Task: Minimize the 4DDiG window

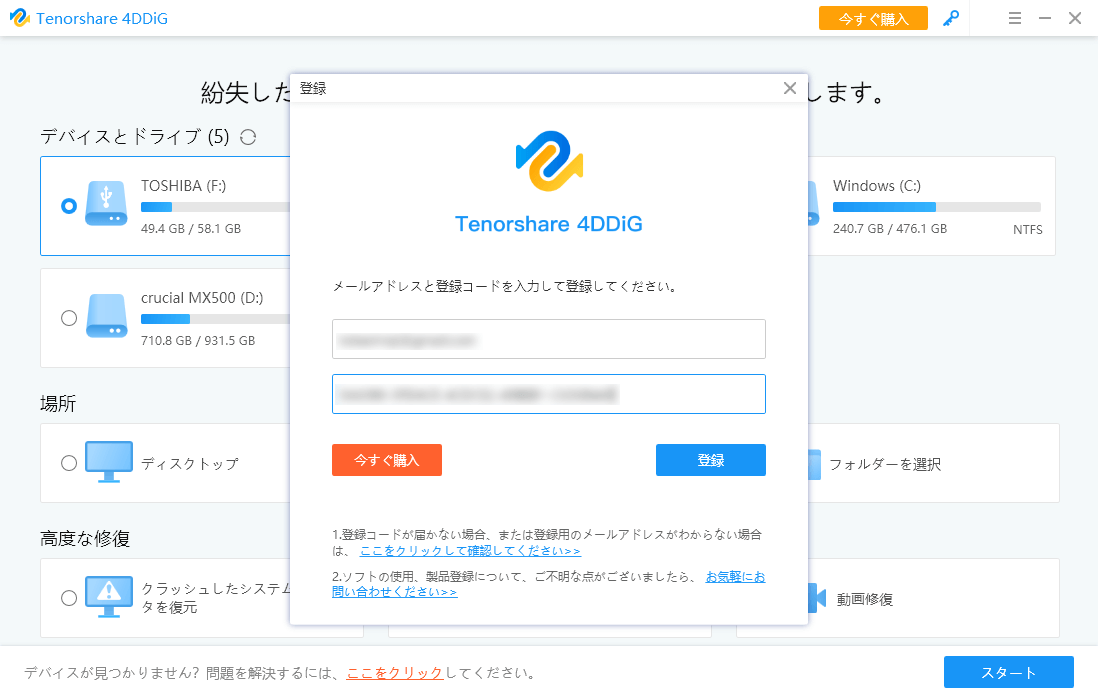Action: tap(1045, 18)
